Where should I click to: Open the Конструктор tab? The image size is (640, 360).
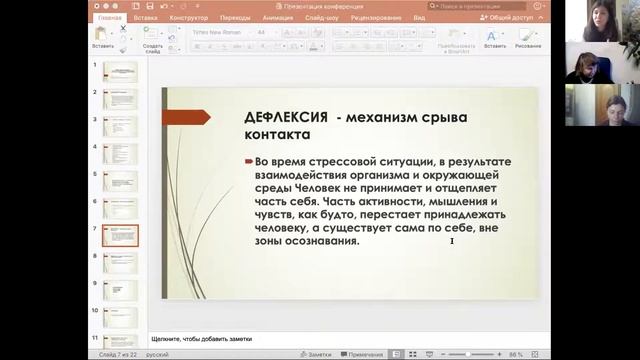(189, 18)
